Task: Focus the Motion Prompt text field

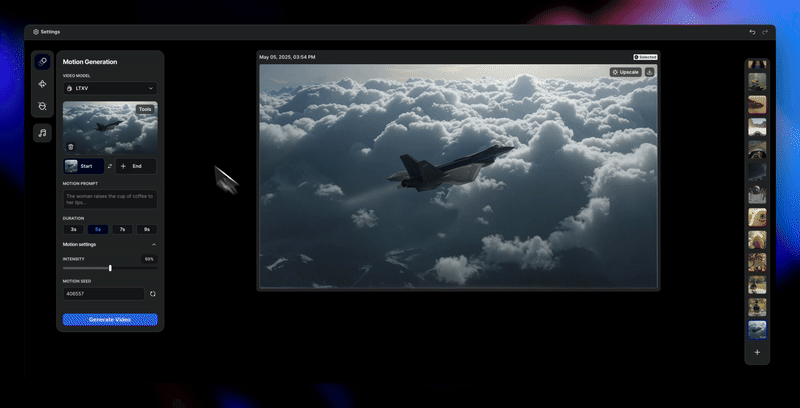Action: click(x=110, y=199)
